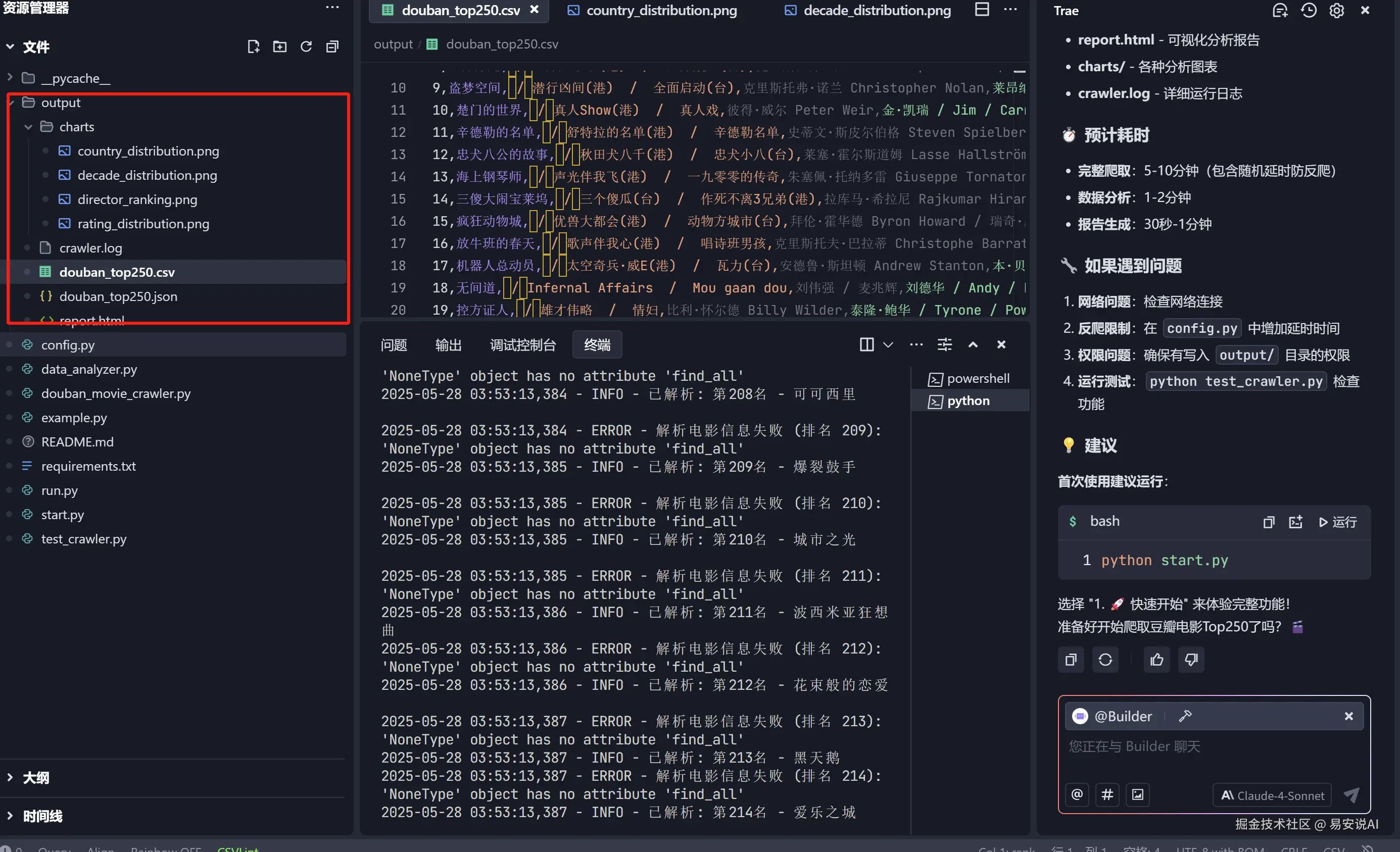Image resolution: width=1400 pixels, height=852 pixels.
Task: Refresh the file explorer tree
Action: [306, 46]
